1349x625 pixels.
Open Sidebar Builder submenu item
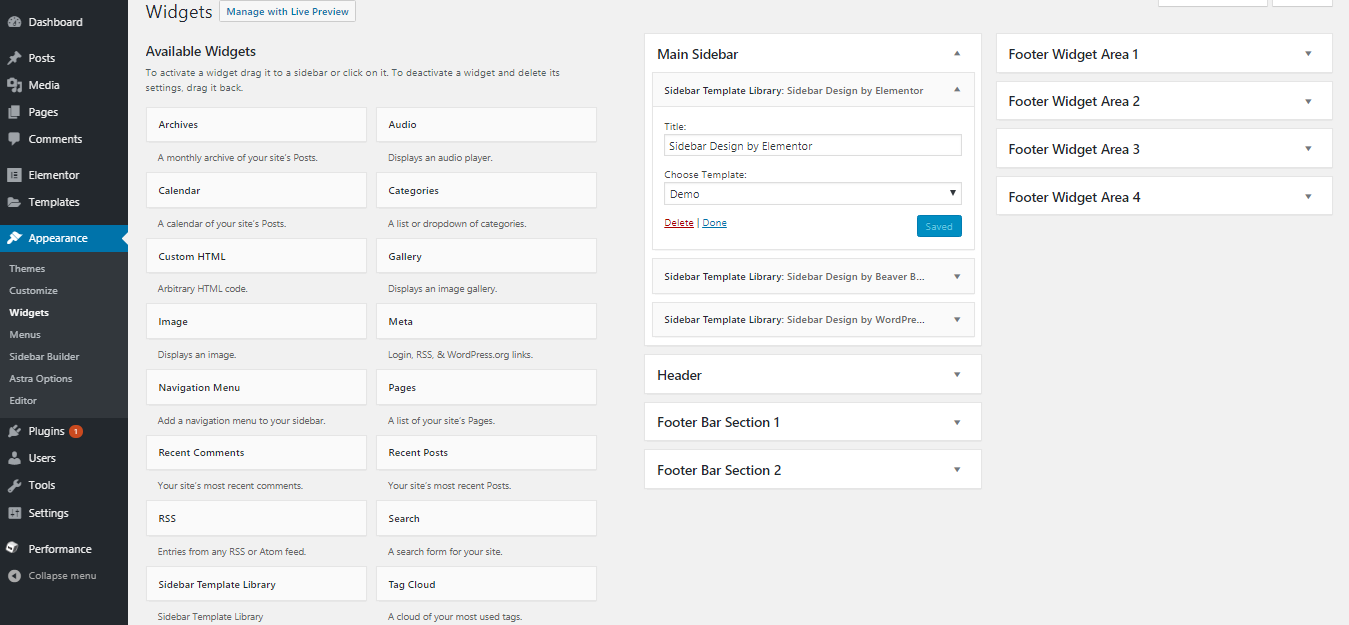click(44, 357)
